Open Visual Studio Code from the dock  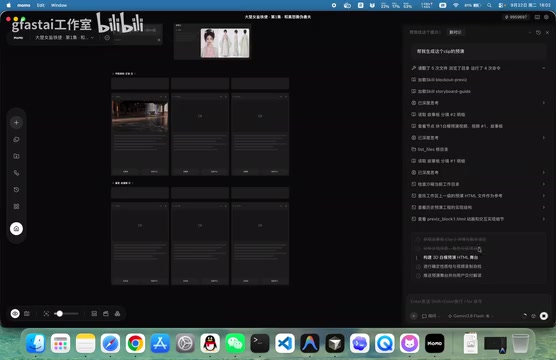[285, 343]
